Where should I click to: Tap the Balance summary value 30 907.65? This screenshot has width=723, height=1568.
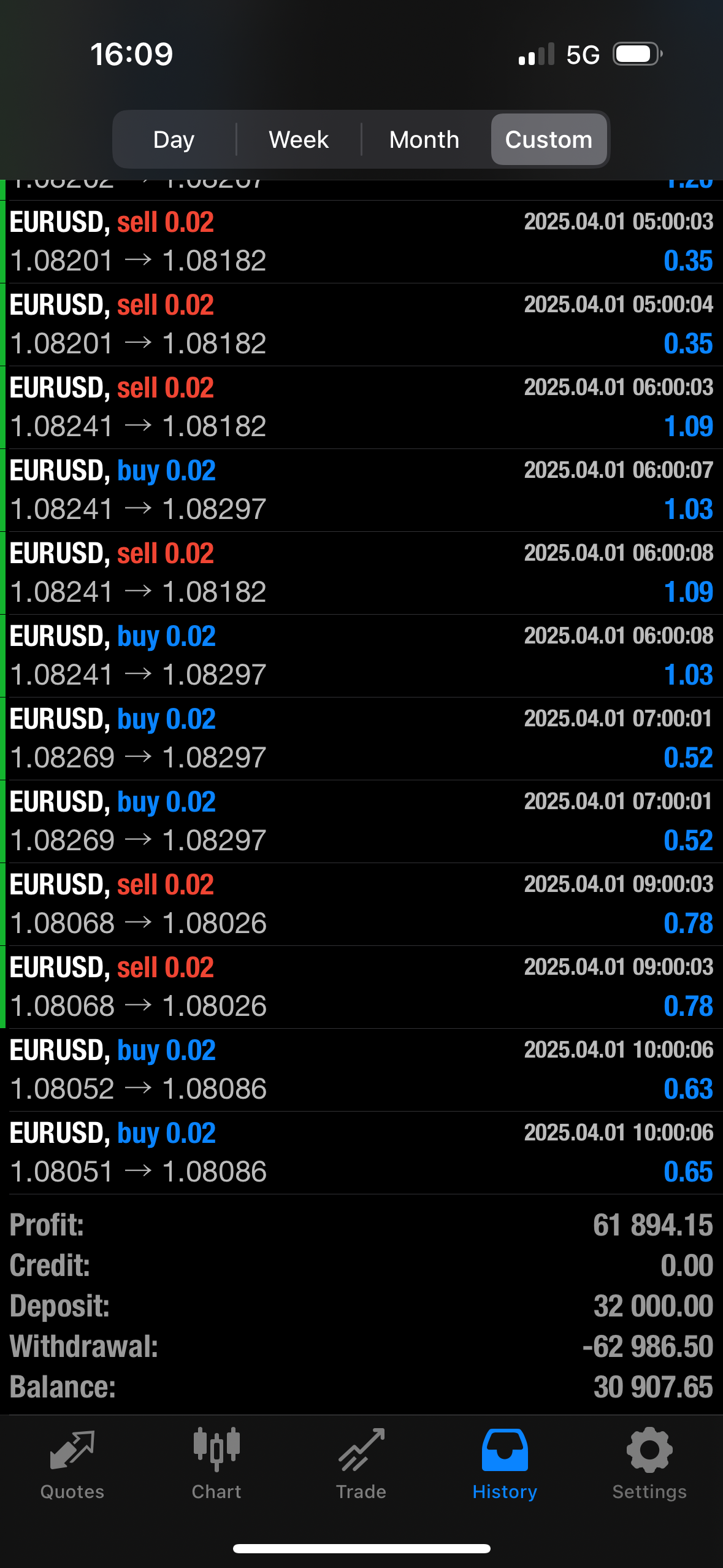653,1387
